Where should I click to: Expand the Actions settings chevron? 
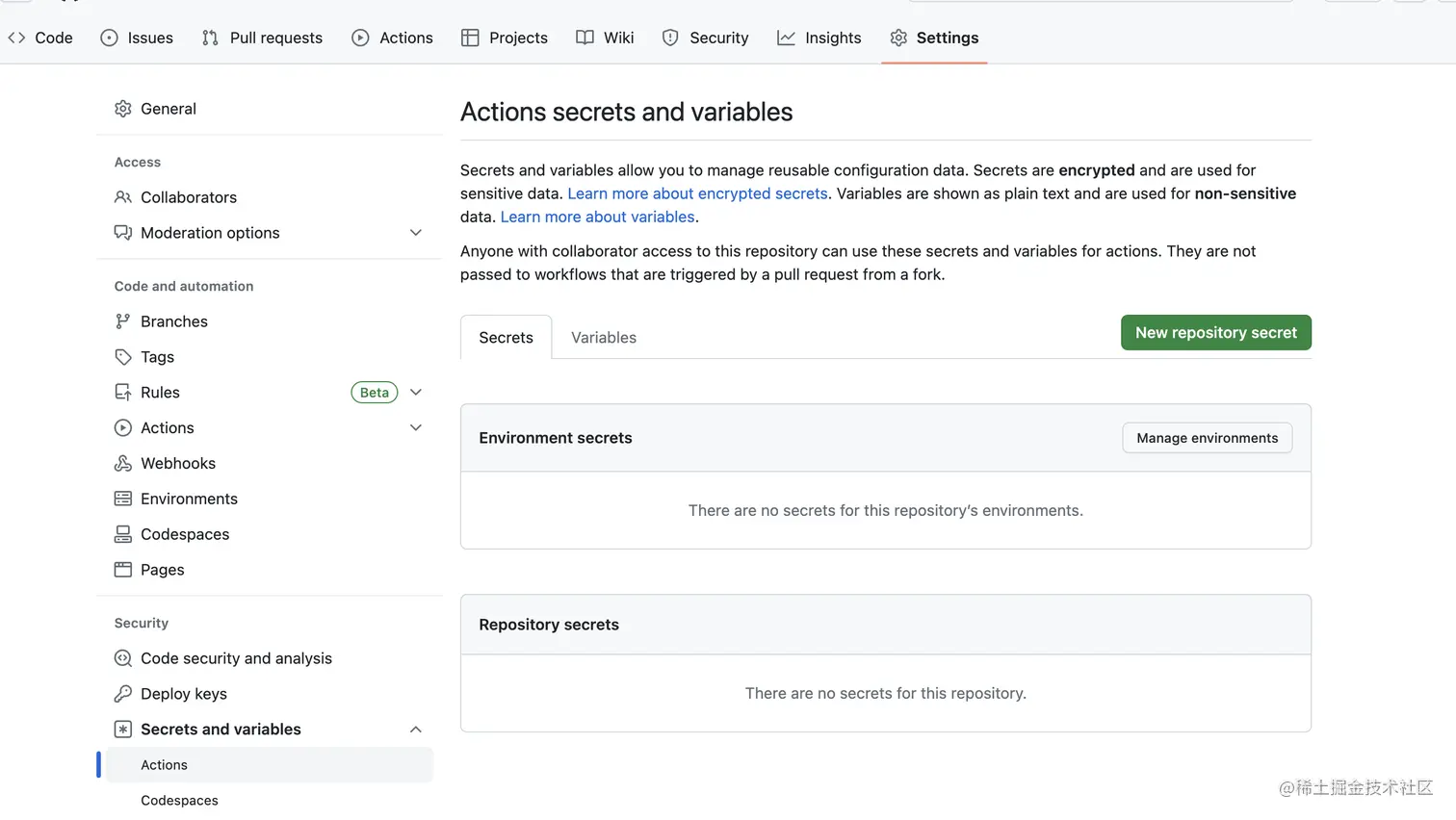[x=416, y=428]
